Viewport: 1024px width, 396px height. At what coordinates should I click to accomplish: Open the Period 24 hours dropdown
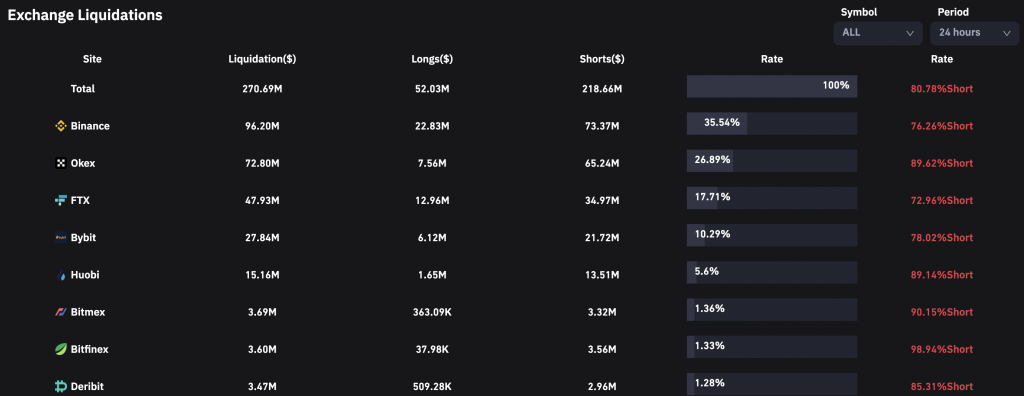(974, 33)
